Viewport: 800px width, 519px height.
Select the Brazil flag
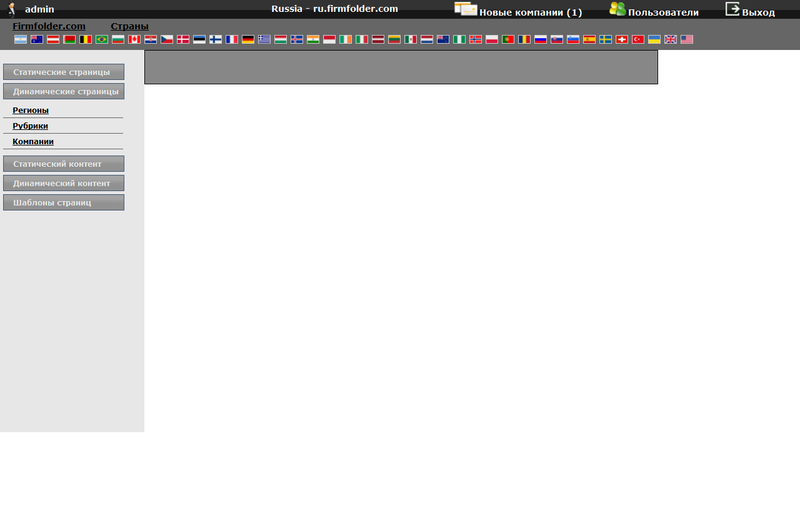[102, 39]
